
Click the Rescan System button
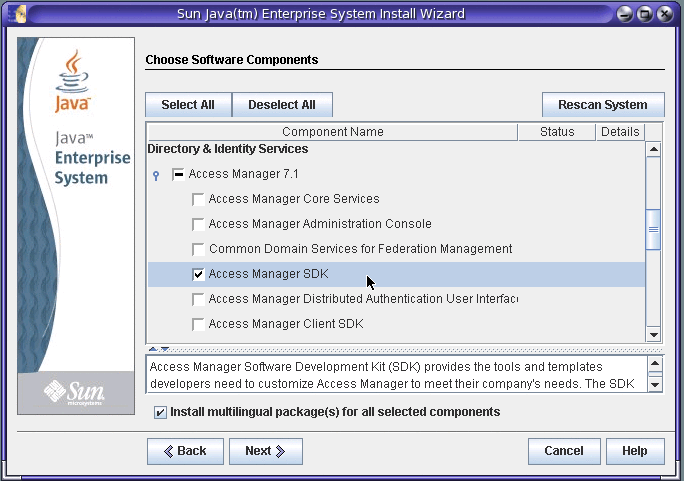point(603,105)
